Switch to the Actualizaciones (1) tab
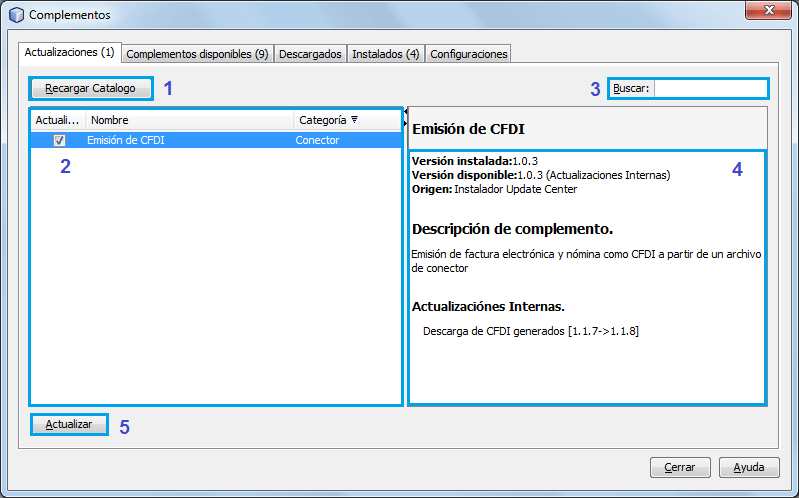 [x=70, y=52]
